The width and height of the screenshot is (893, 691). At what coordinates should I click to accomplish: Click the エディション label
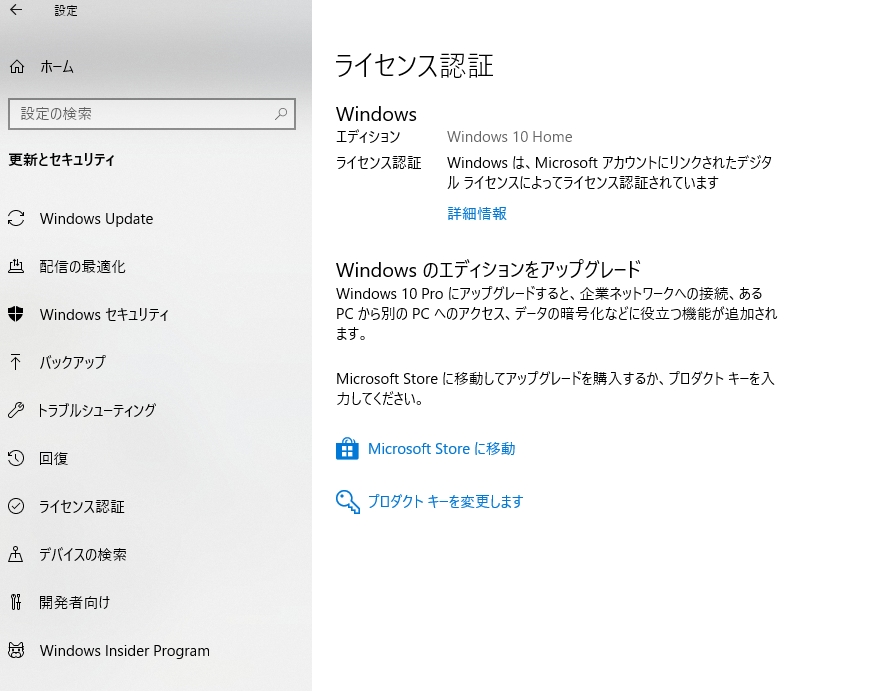(368, 137)
